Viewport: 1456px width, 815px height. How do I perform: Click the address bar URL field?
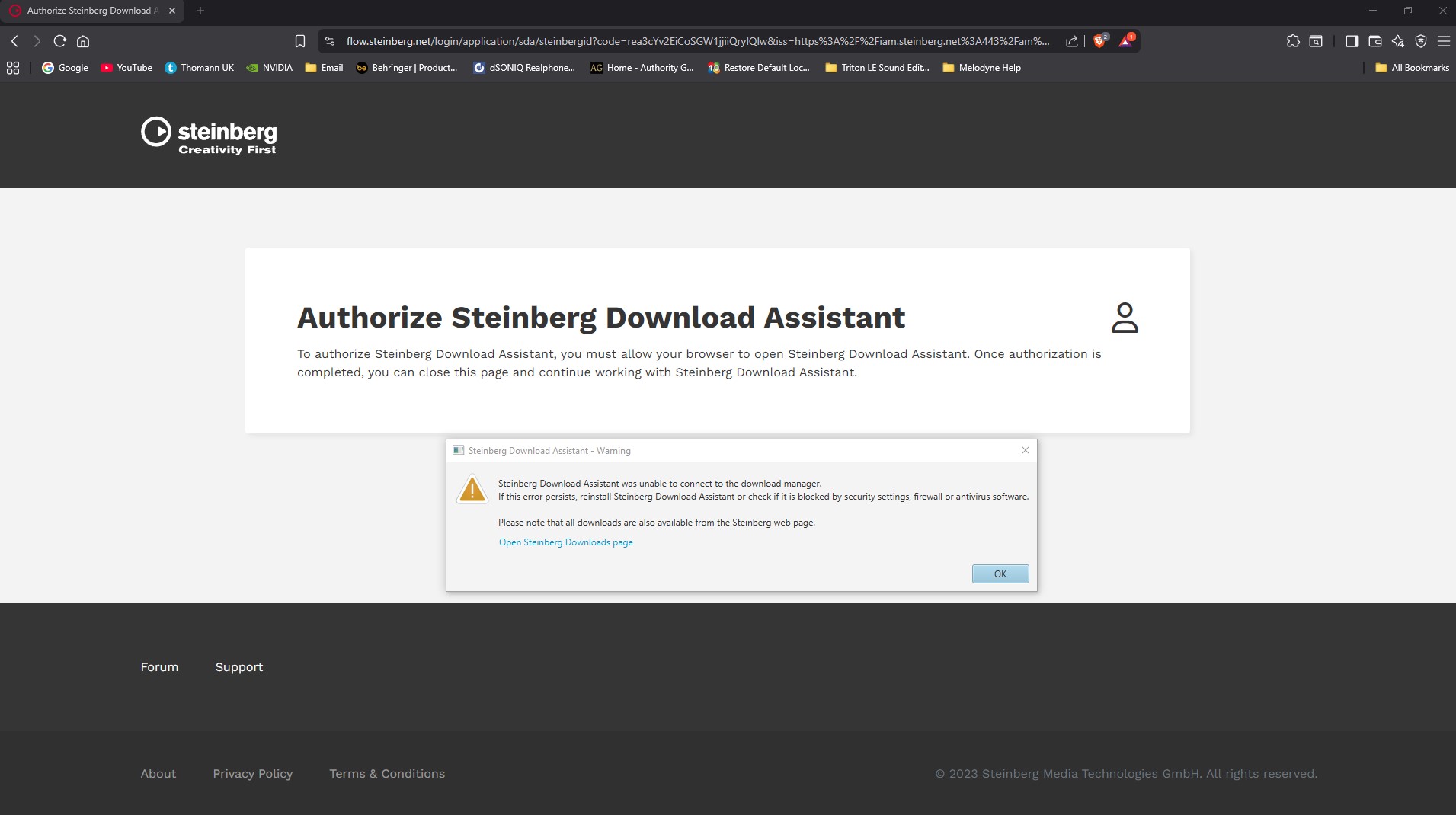pyautogui.click(x=698, y=41)
